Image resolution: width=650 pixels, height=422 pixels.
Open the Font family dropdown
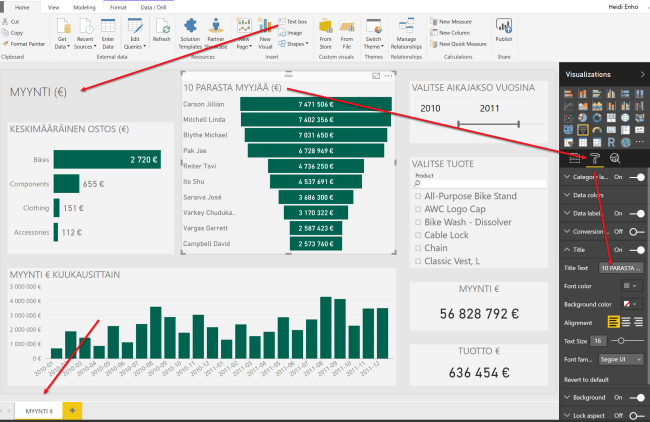[x=623, y=359]
